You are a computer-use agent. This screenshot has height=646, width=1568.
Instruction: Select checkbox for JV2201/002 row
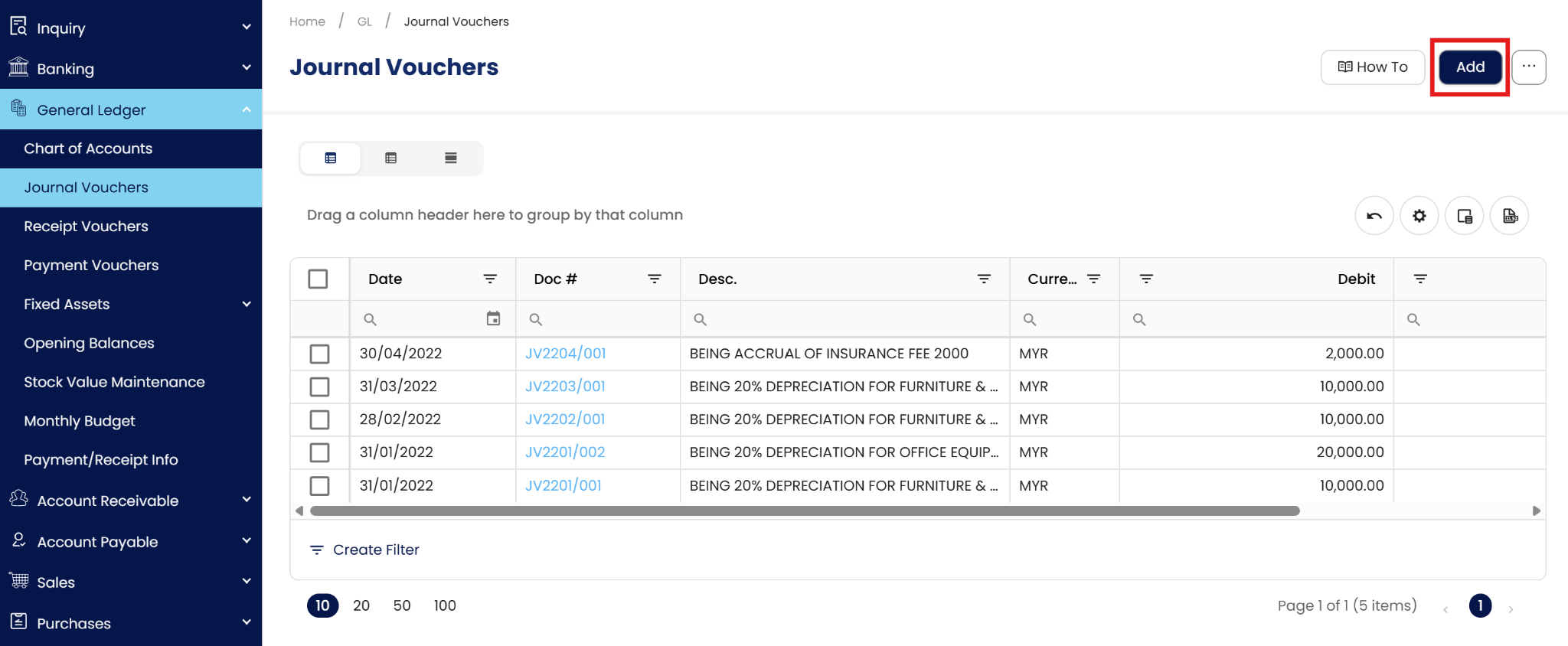(319, 452)
